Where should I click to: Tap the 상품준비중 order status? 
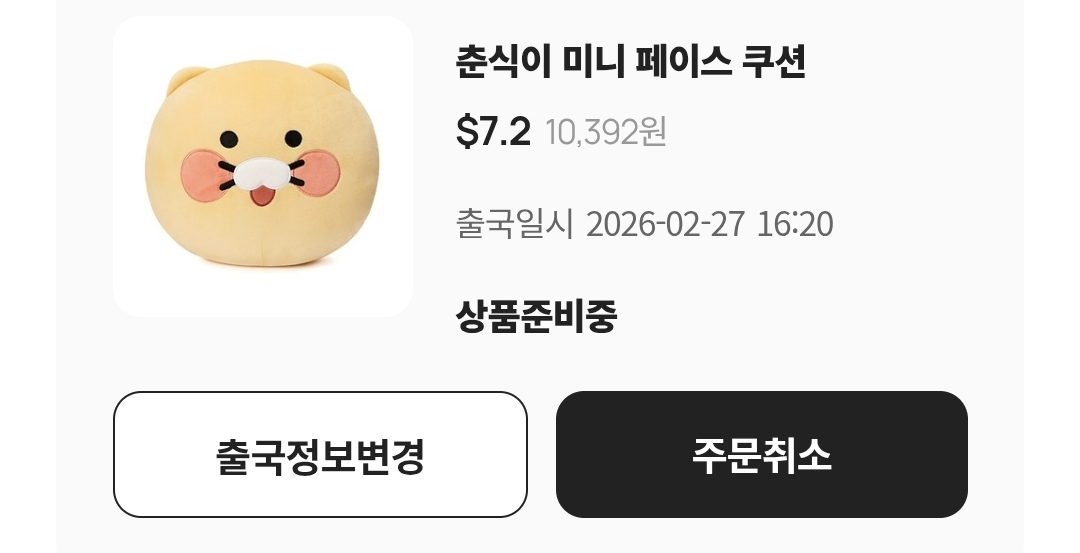tap(536, 316)
